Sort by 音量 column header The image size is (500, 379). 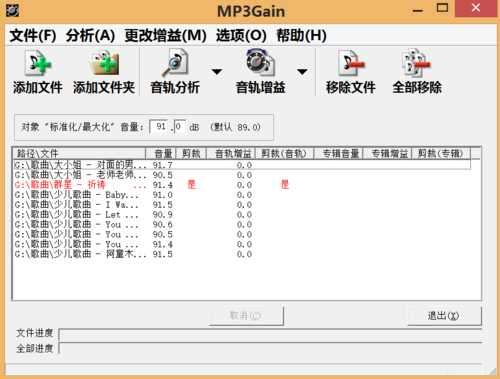coord(161,154)
